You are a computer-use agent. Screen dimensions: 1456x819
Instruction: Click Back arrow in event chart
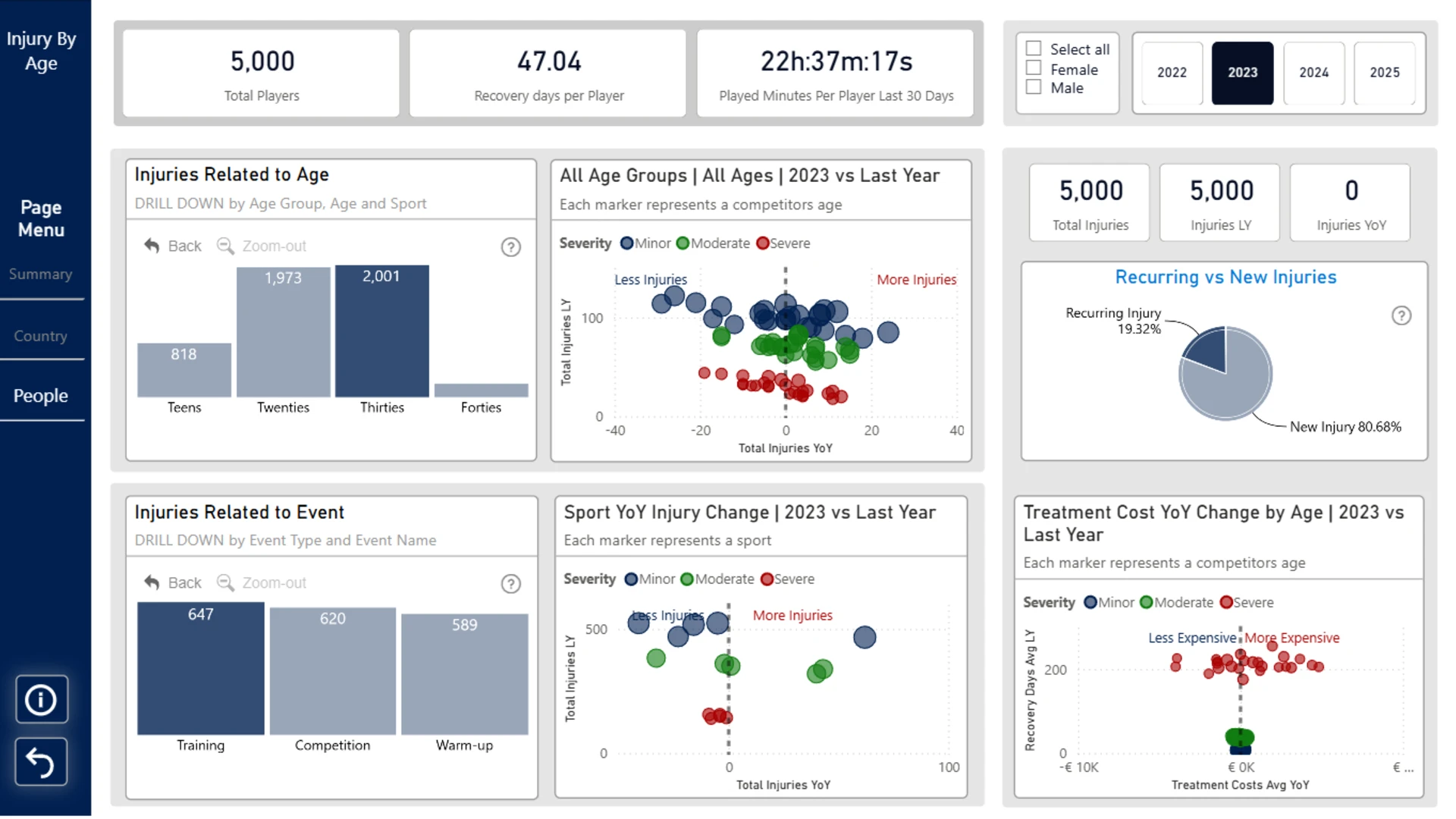click(x=152, y=582)
